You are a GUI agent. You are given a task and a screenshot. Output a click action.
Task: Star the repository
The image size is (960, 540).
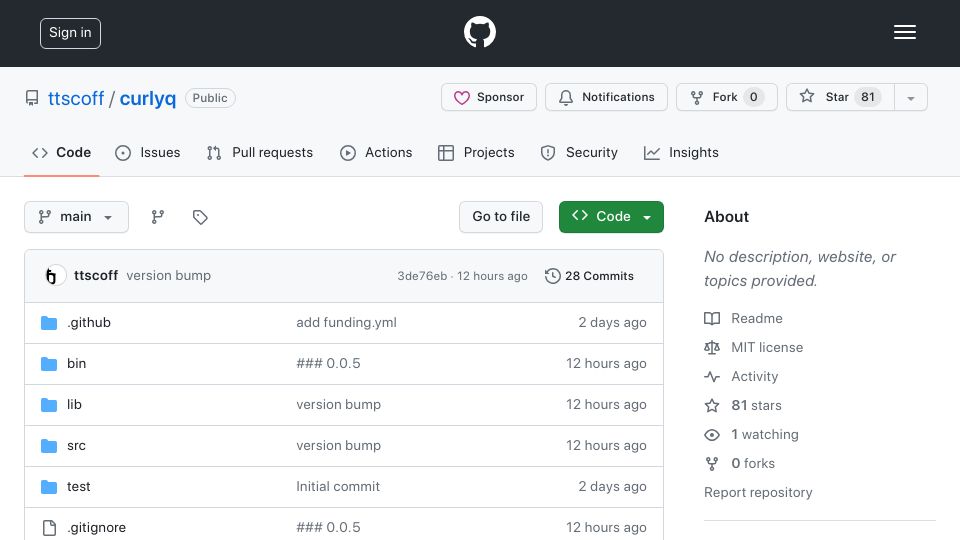point(840,97)
